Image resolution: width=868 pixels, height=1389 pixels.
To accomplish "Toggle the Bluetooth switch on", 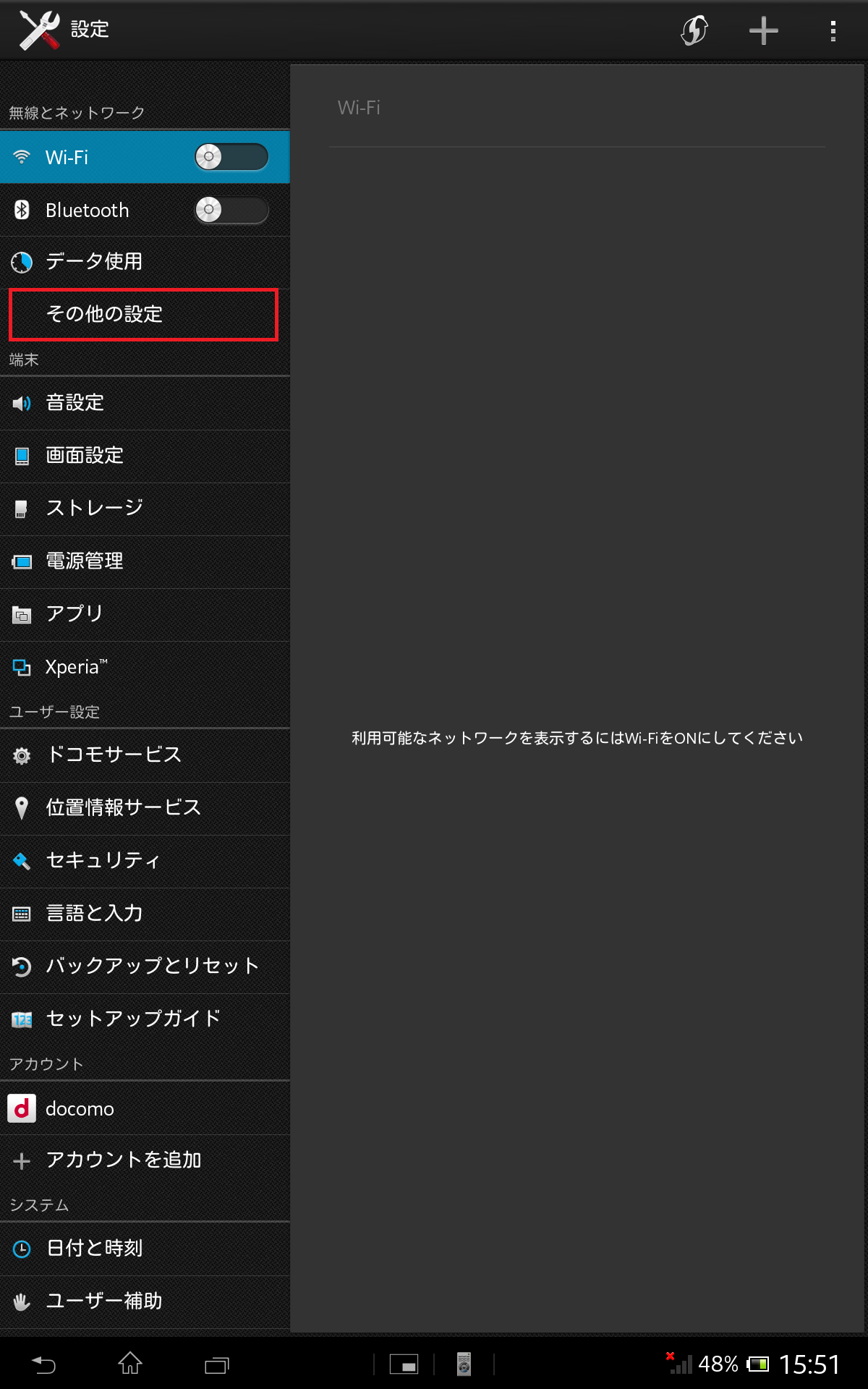I will point(231,210).
